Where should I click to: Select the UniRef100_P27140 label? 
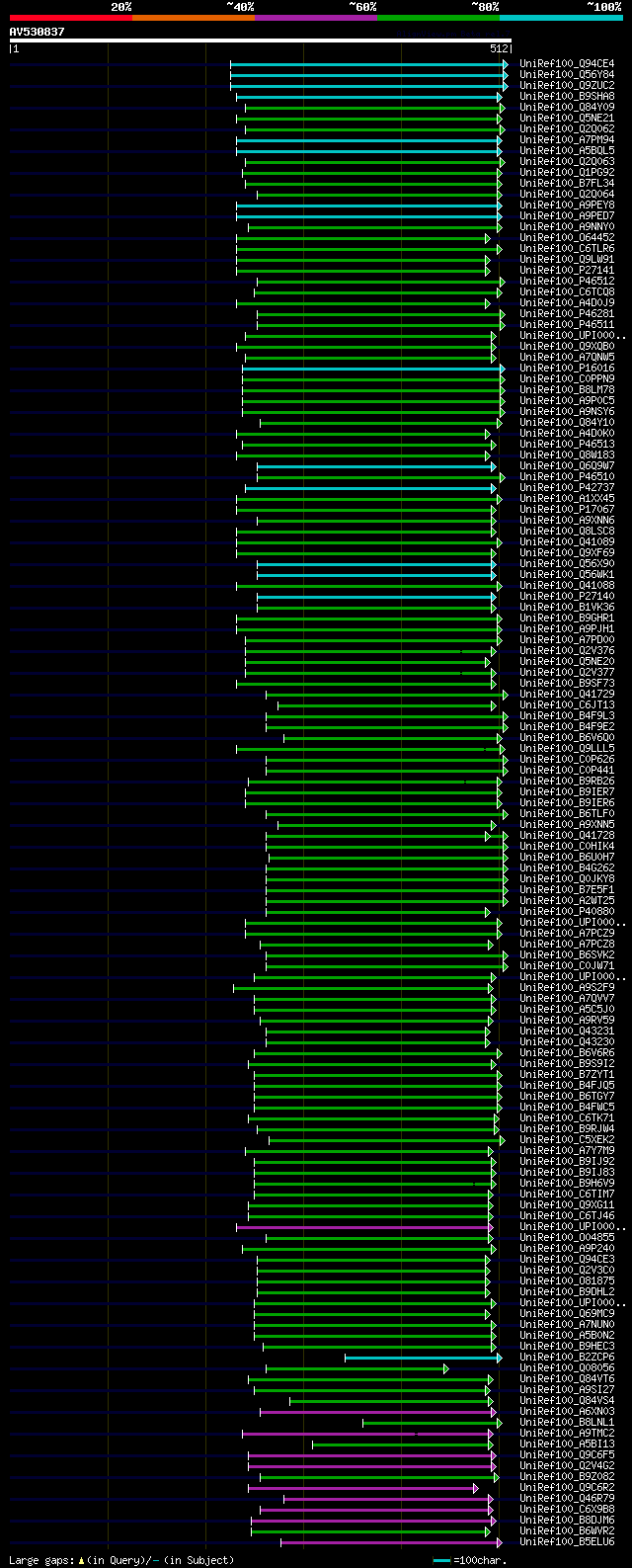(x=567, y=596)
